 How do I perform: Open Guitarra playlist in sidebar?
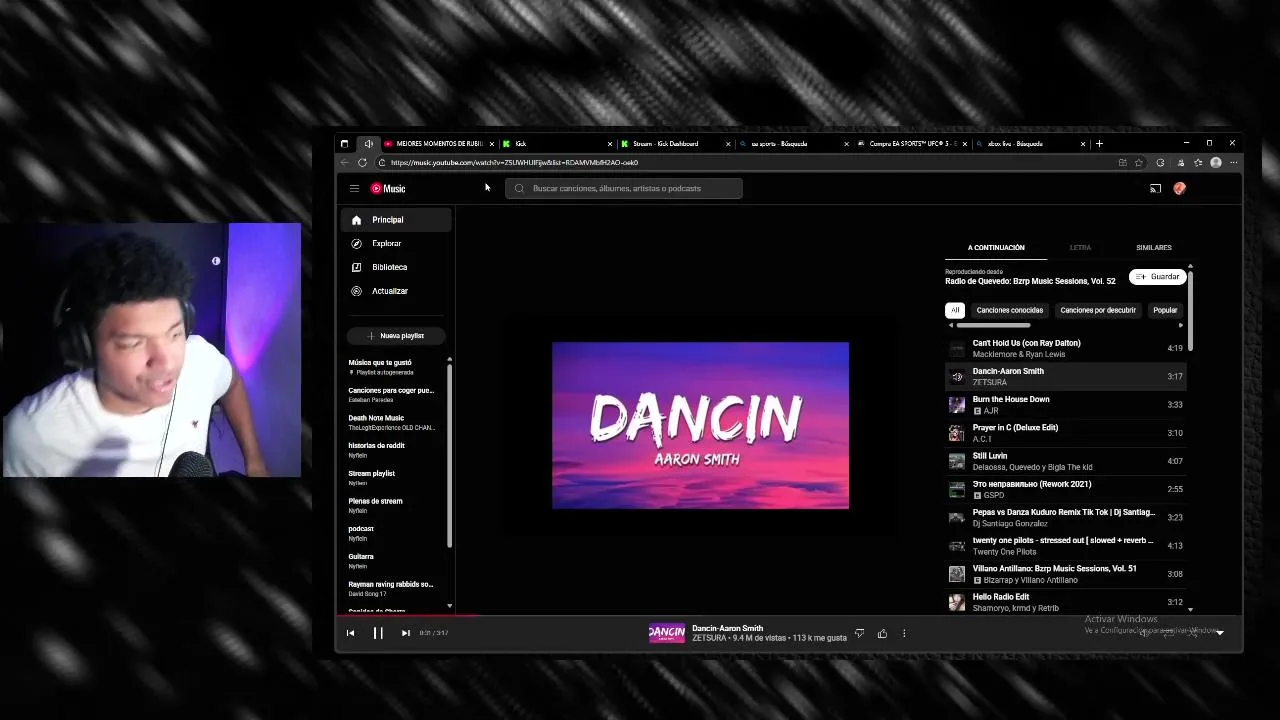point(394,561)
